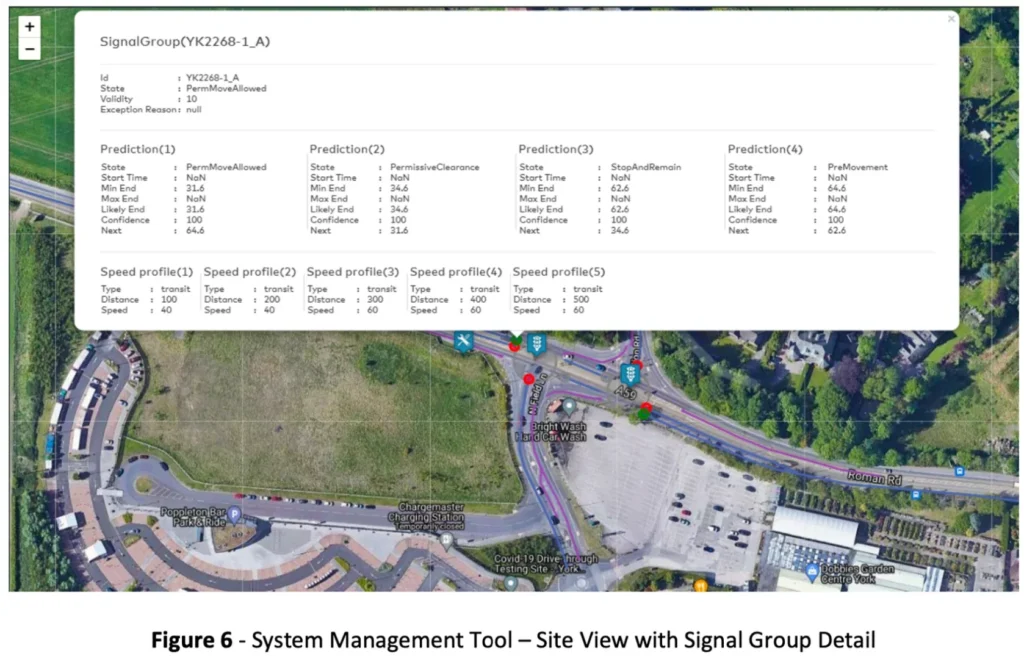
Task: Zoom in on the map
Action: coord(29,27)
